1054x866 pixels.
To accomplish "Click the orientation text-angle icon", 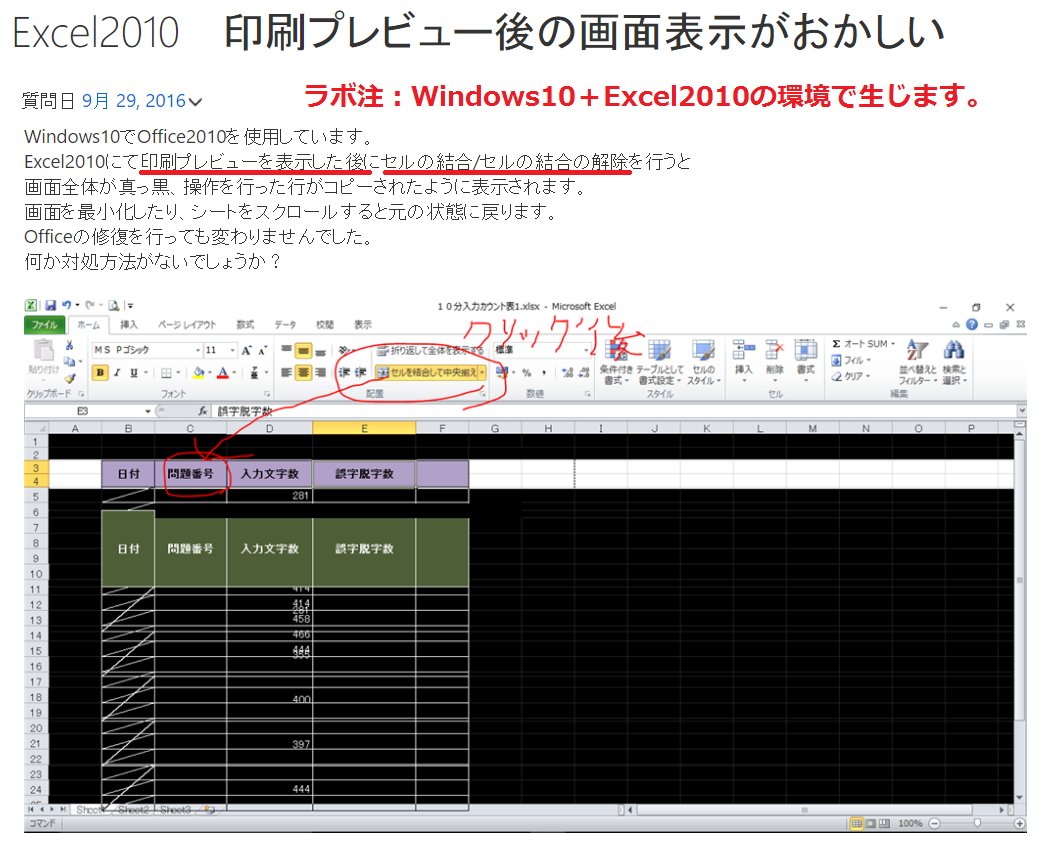I will (345, 350).
